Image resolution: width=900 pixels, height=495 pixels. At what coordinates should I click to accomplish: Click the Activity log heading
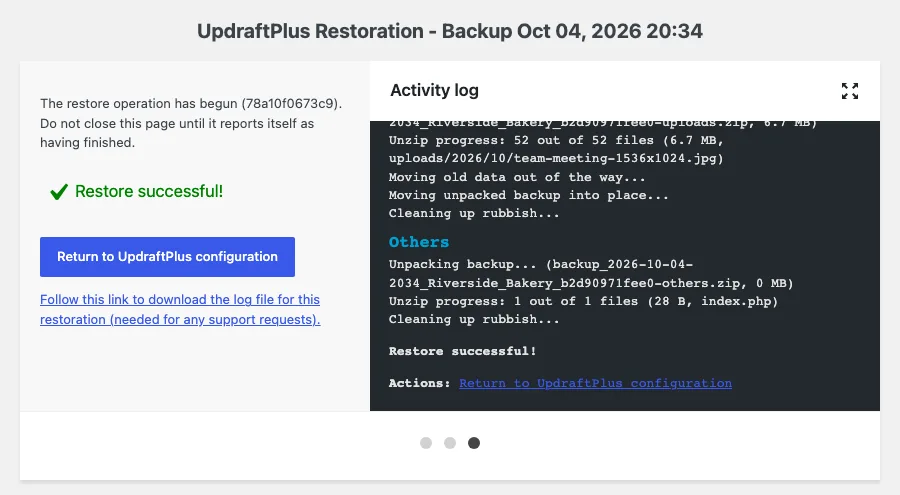[435, 90]
